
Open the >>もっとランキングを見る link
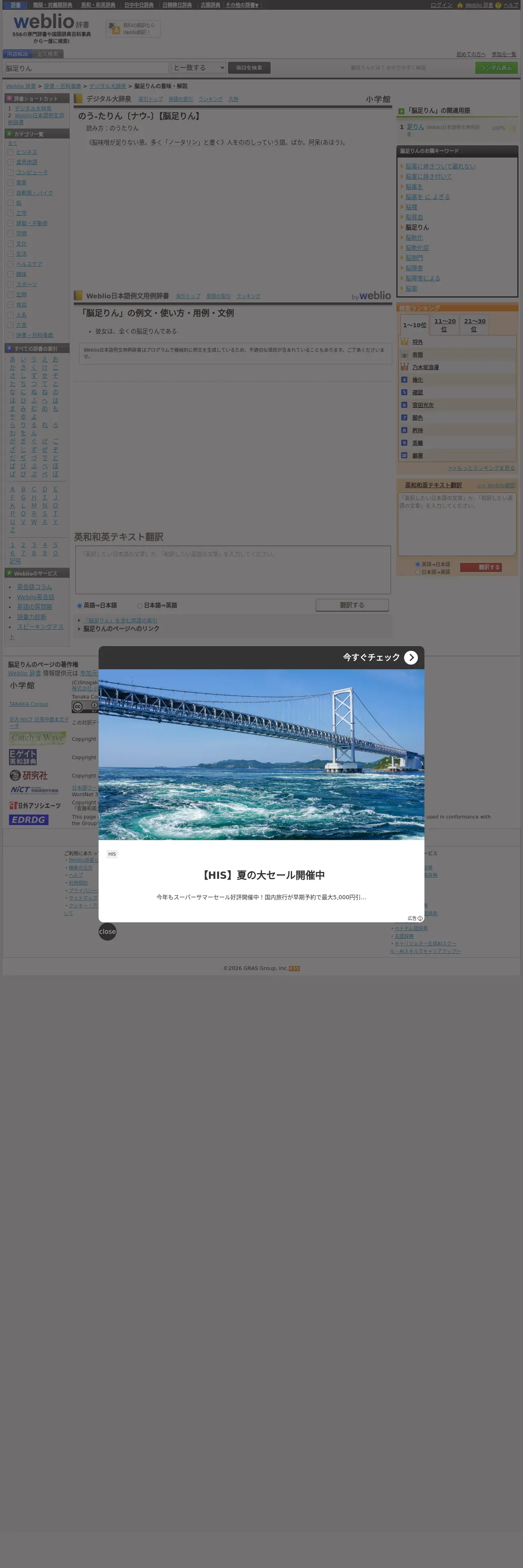click(481, 468)
